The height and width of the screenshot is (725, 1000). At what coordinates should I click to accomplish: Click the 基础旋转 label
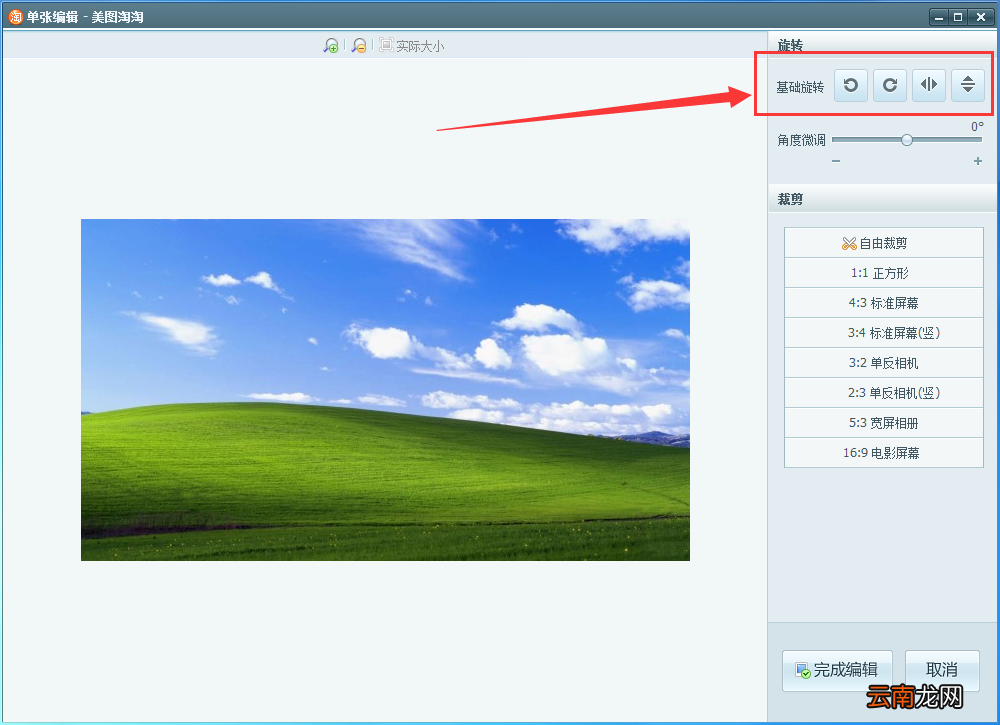[800, 87]
